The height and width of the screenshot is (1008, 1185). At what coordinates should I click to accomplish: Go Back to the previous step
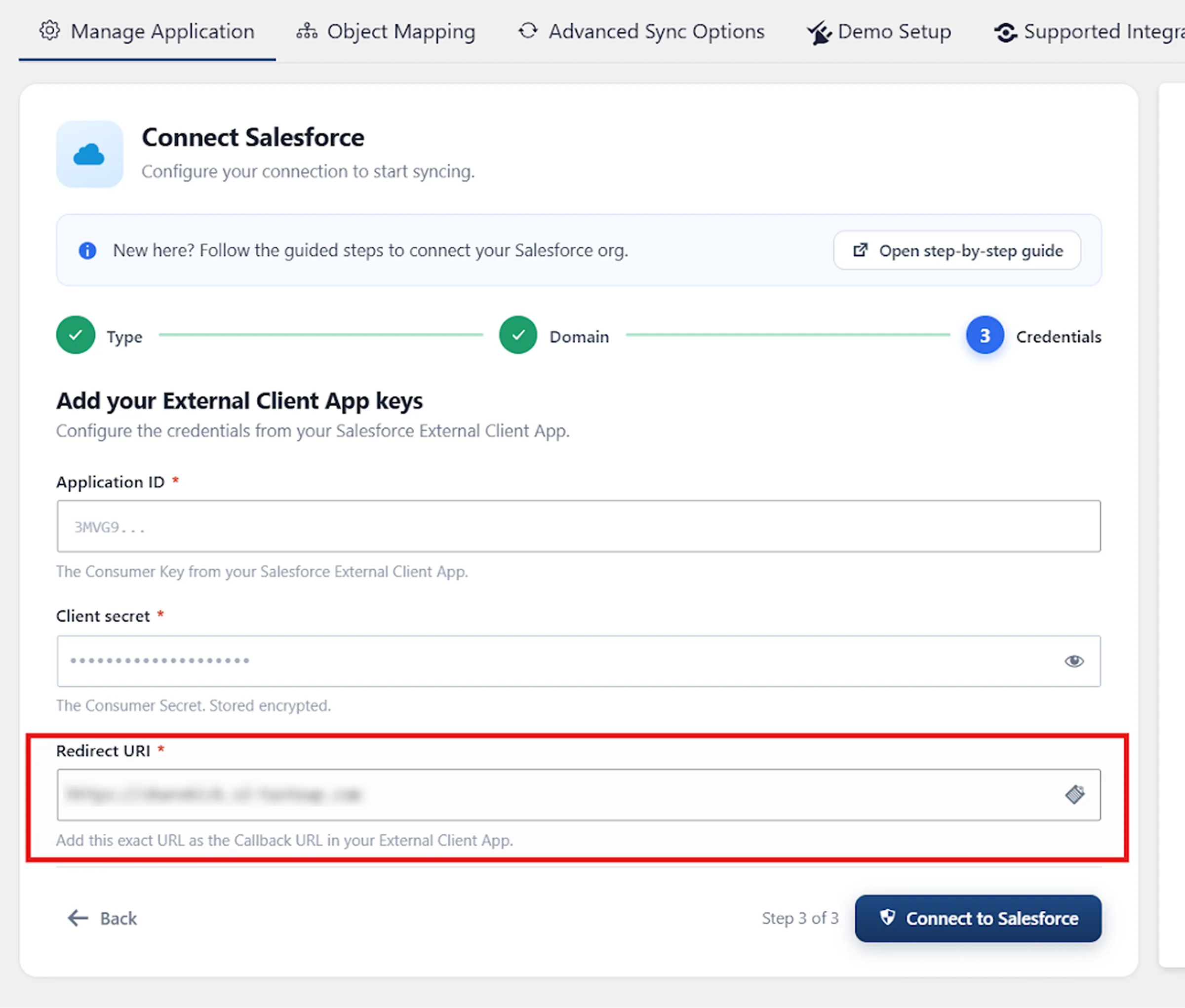coord(102,918)
